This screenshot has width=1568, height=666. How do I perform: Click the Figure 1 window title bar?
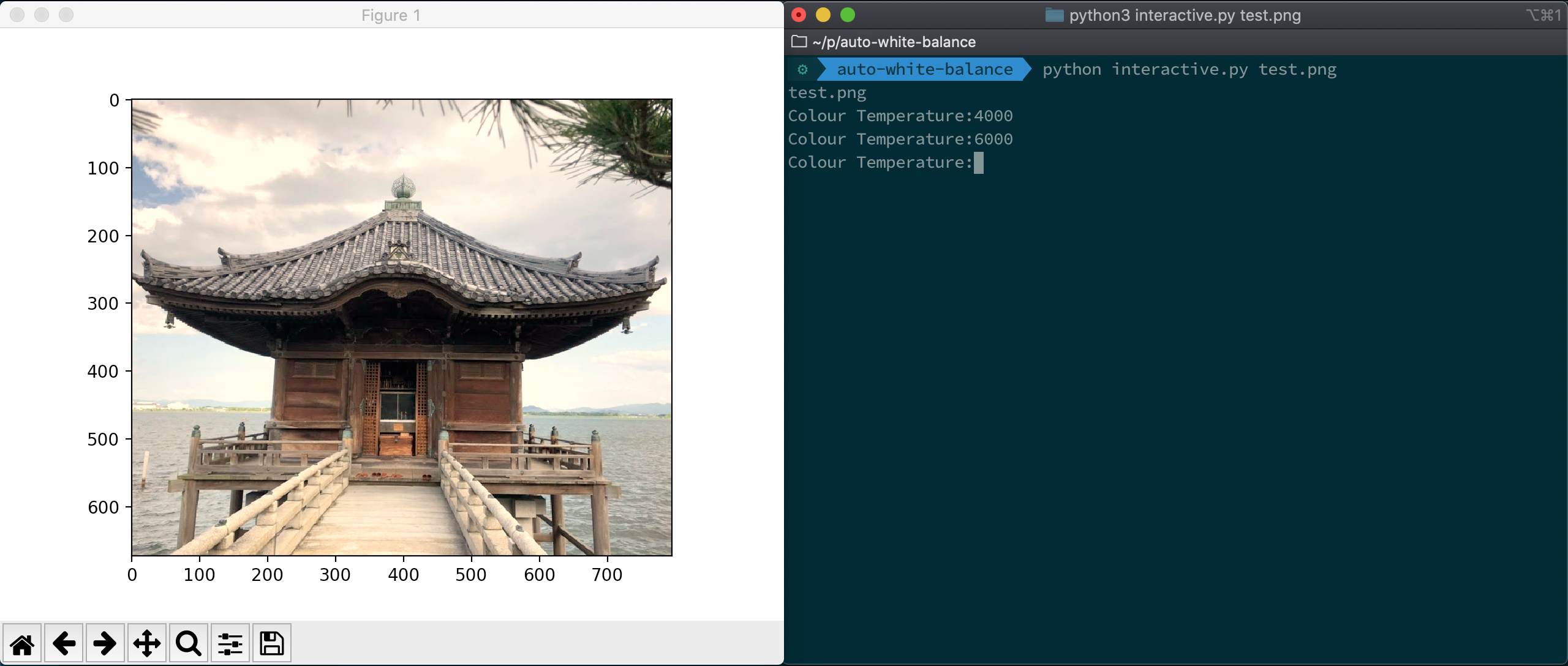point(391,15)
